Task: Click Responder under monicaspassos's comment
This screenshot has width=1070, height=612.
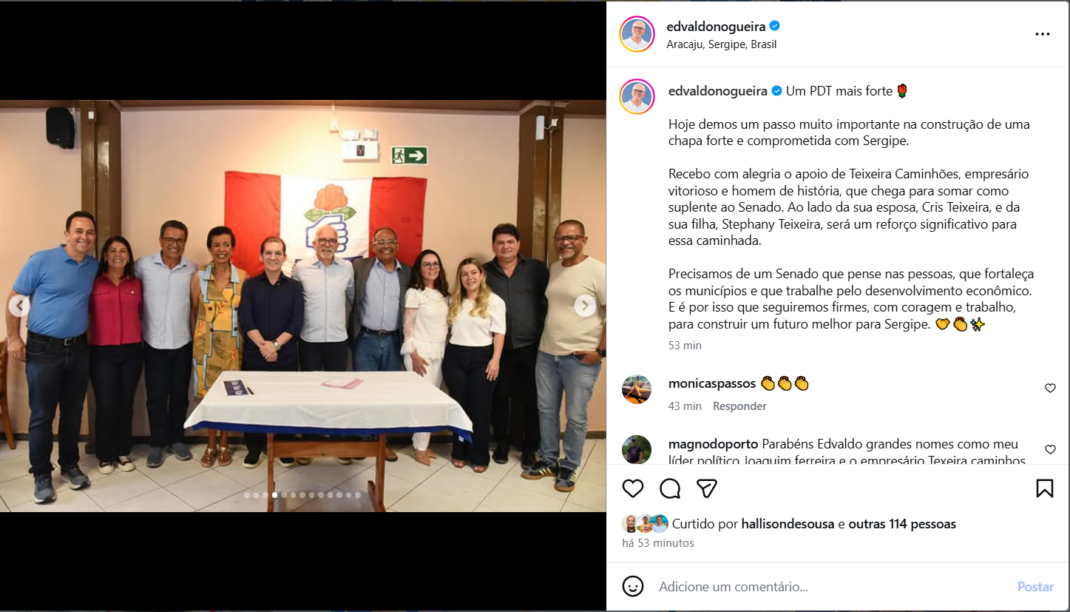Action: (739, 406)
